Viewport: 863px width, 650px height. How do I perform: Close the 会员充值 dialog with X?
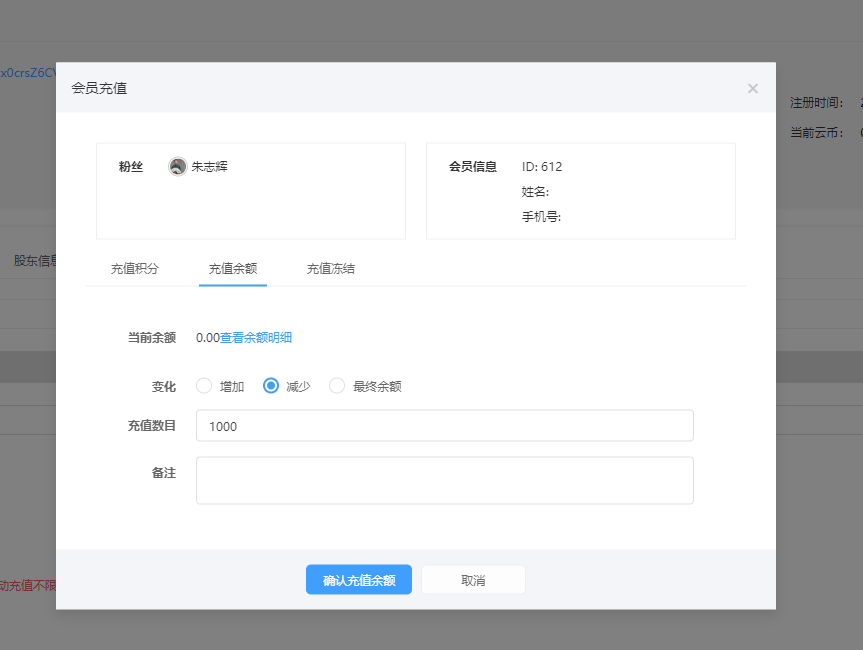752,89
